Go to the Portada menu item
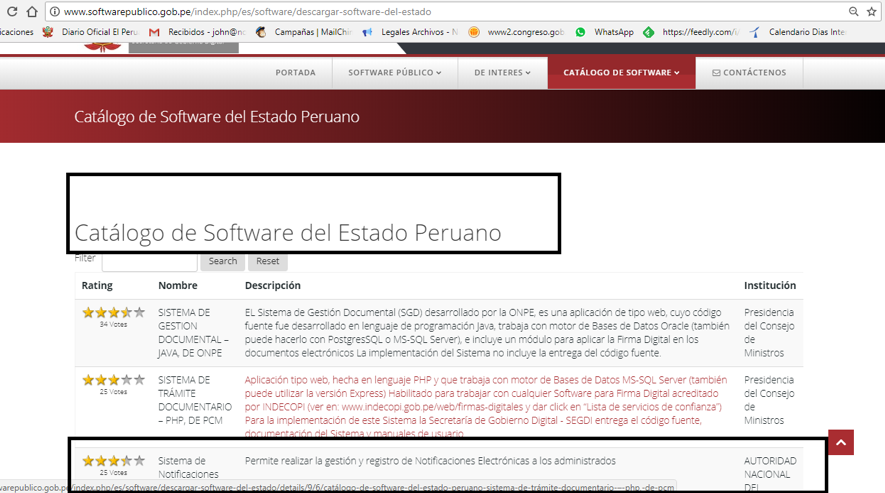885x493 pixels. point(295,73)
